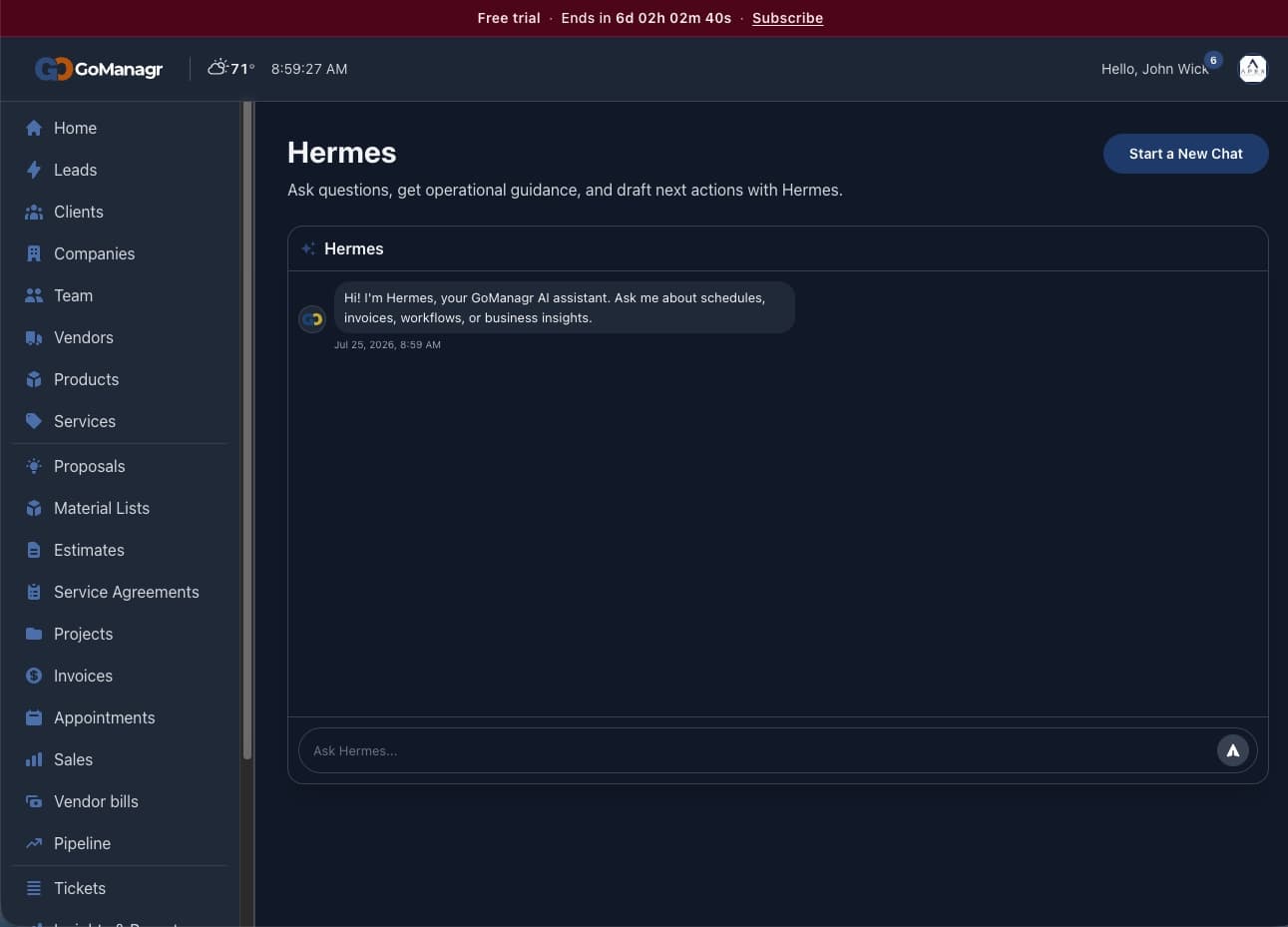Navigate to Appointments
1288x927 pixels.
(x=121, y=717)
